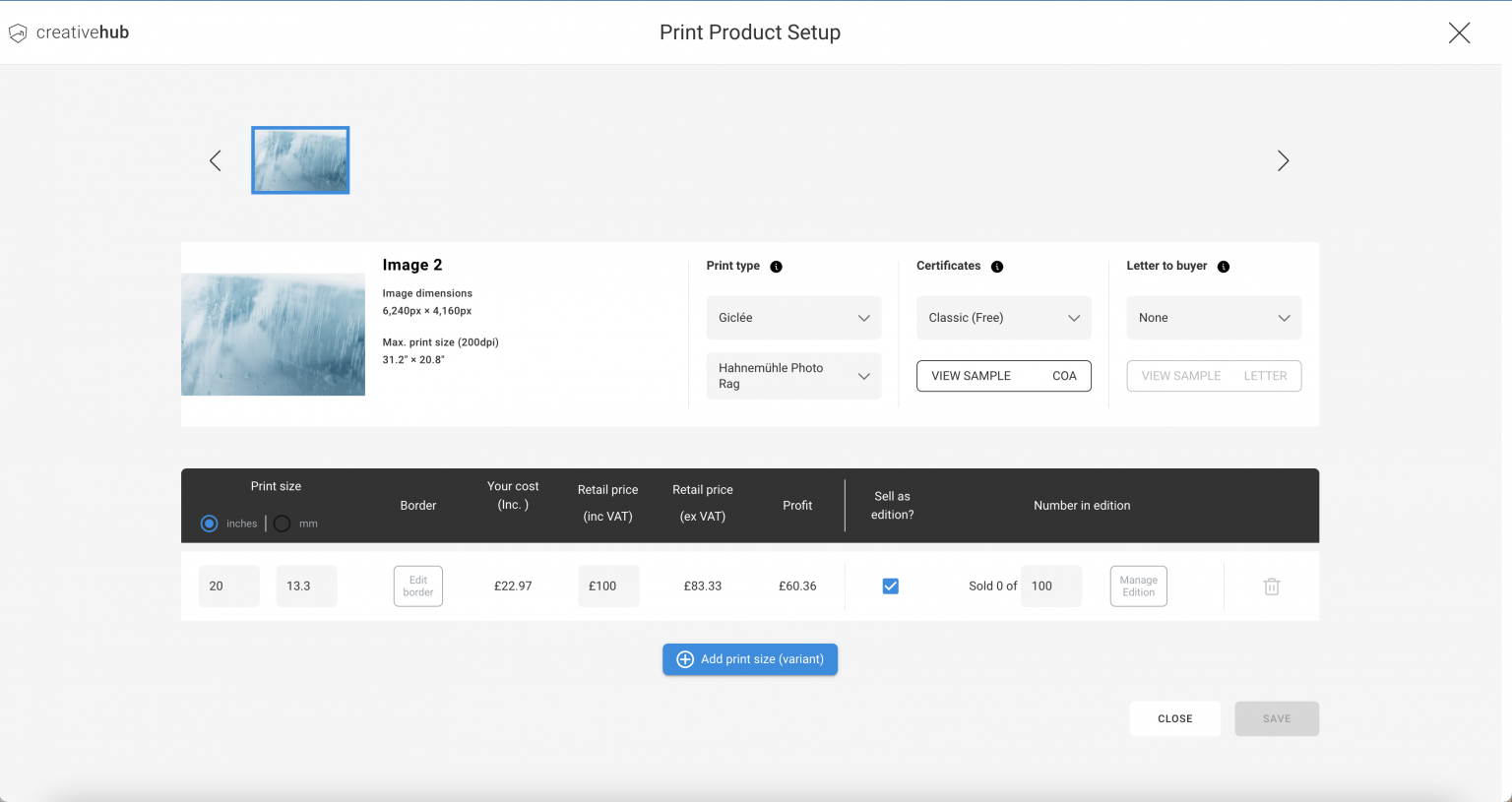Click the View Sample COA button
1512x802 pixels.
pyautogui.click(x=1003, y=376)
